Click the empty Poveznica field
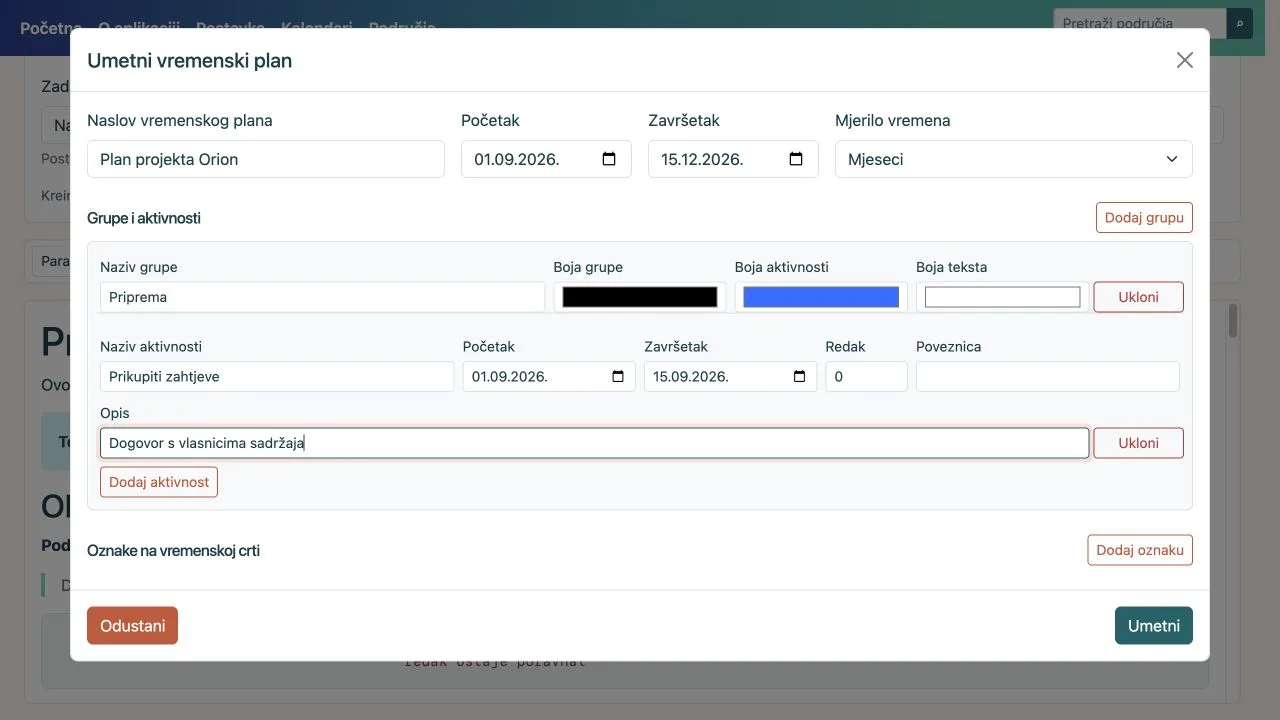This screenshot has height=720, width=1280. click(1048, 377)
